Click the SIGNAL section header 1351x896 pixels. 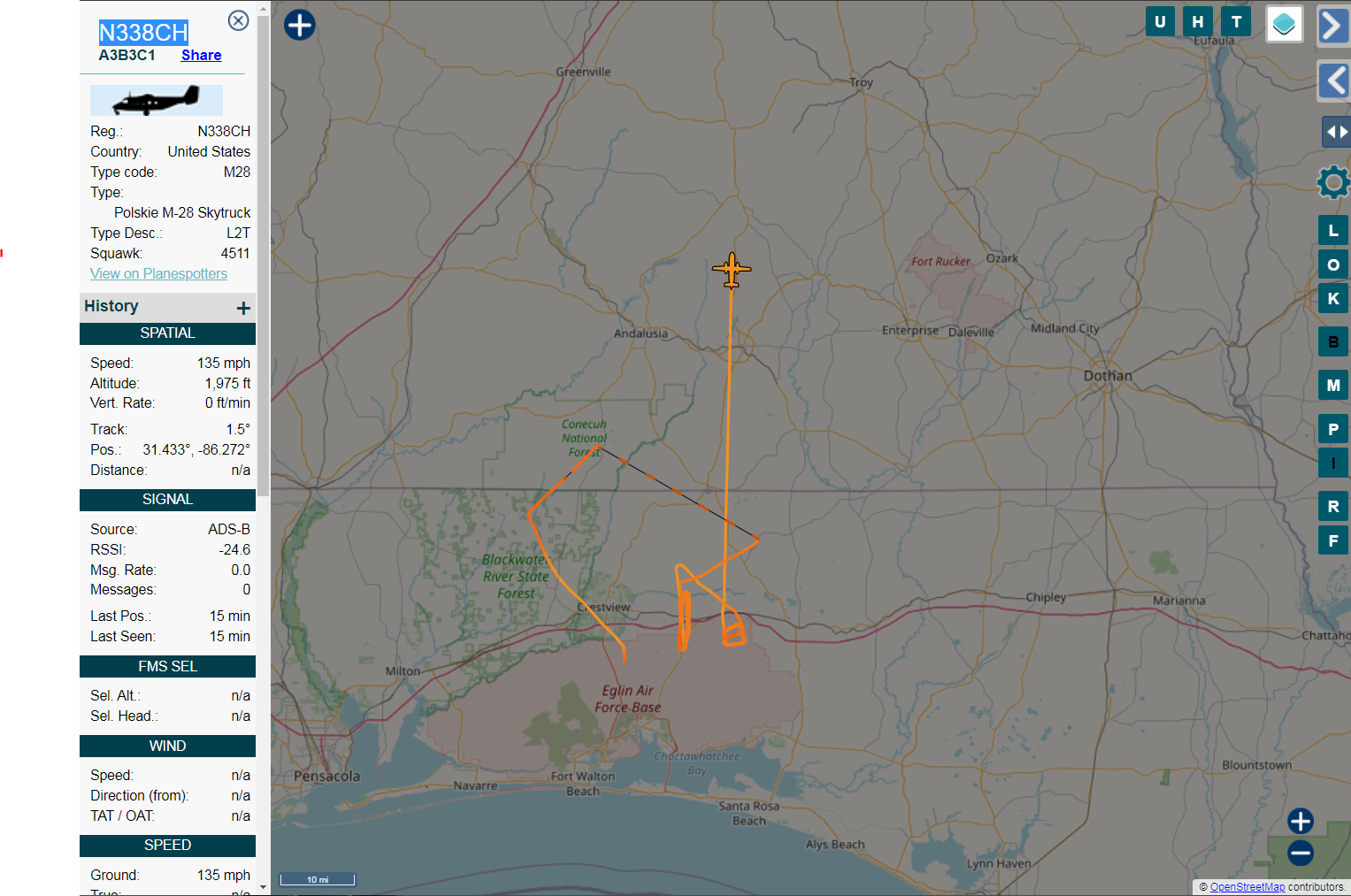167,500
